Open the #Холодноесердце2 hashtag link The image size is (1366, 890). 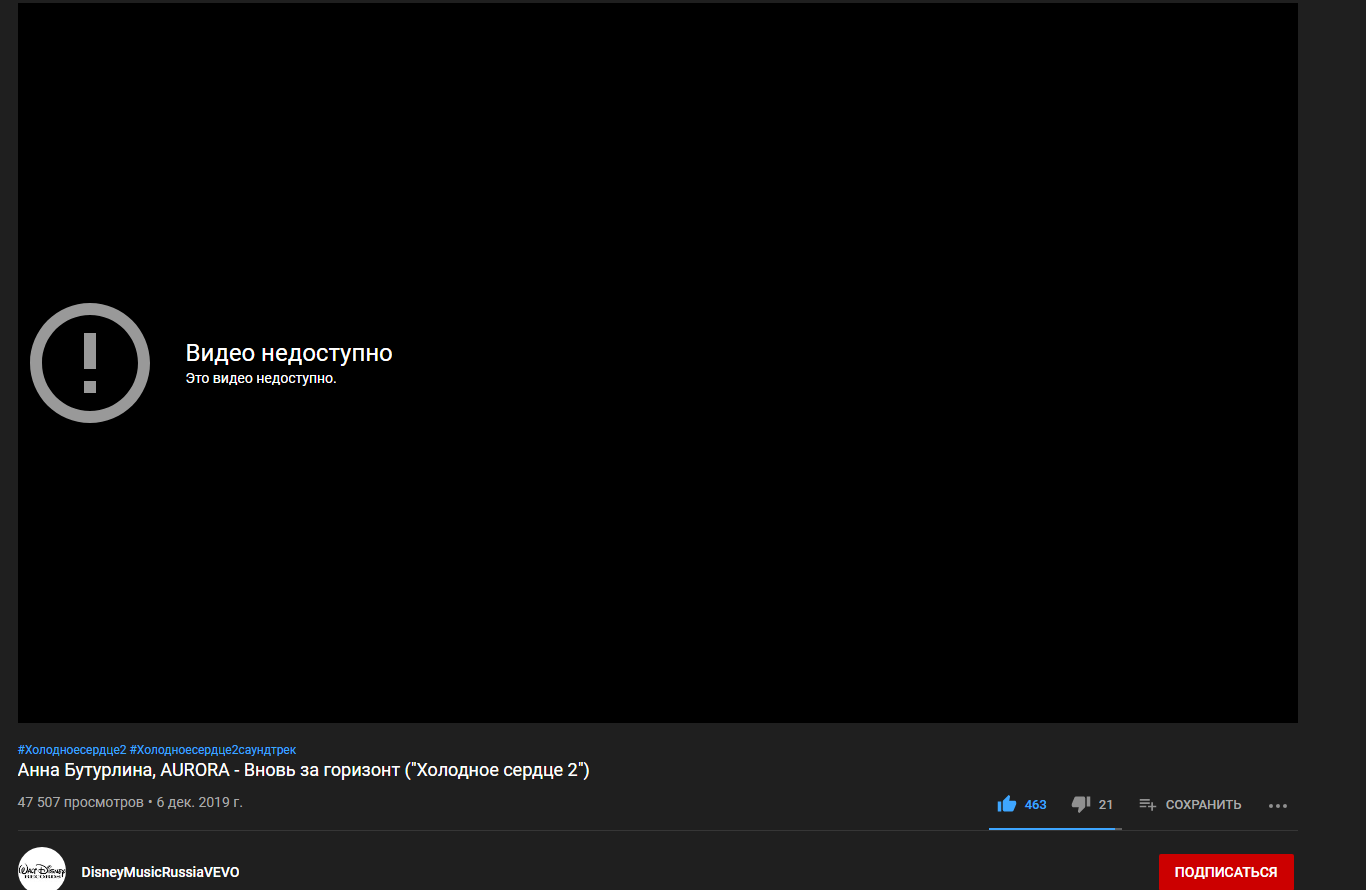(72, 749)
